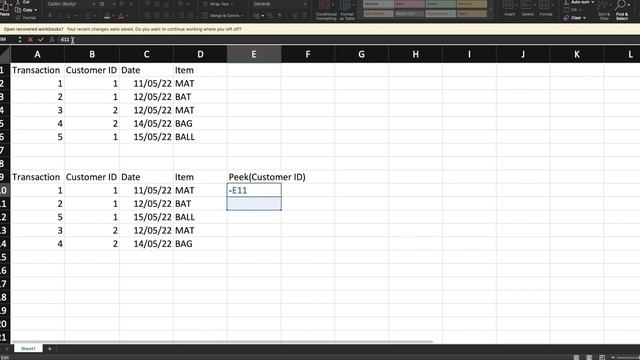Screen dimensions: 640x360
Task: Click 'Transaction' header in row 1
Action: tap(38, 70)
